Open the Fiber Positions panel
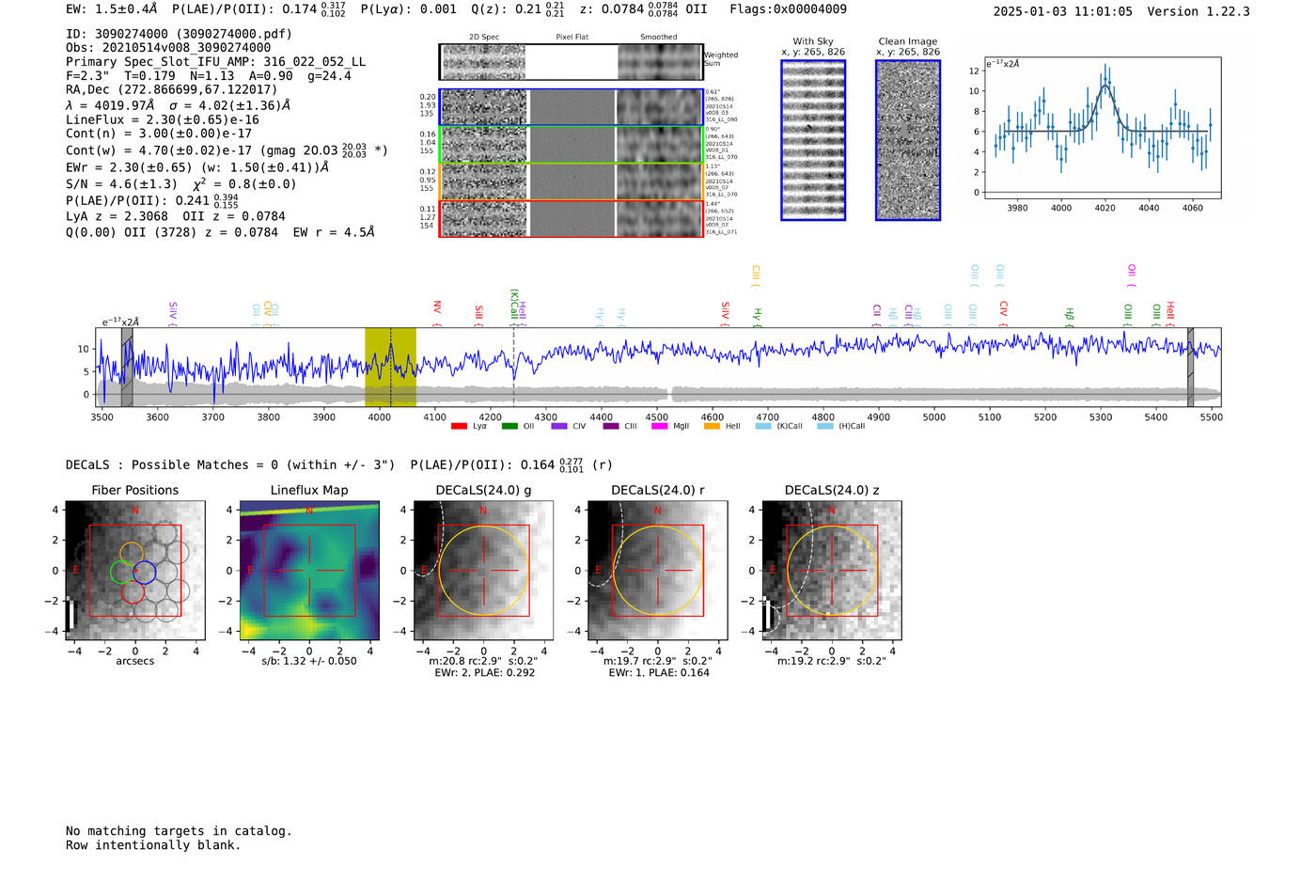 tap(135, 571)
